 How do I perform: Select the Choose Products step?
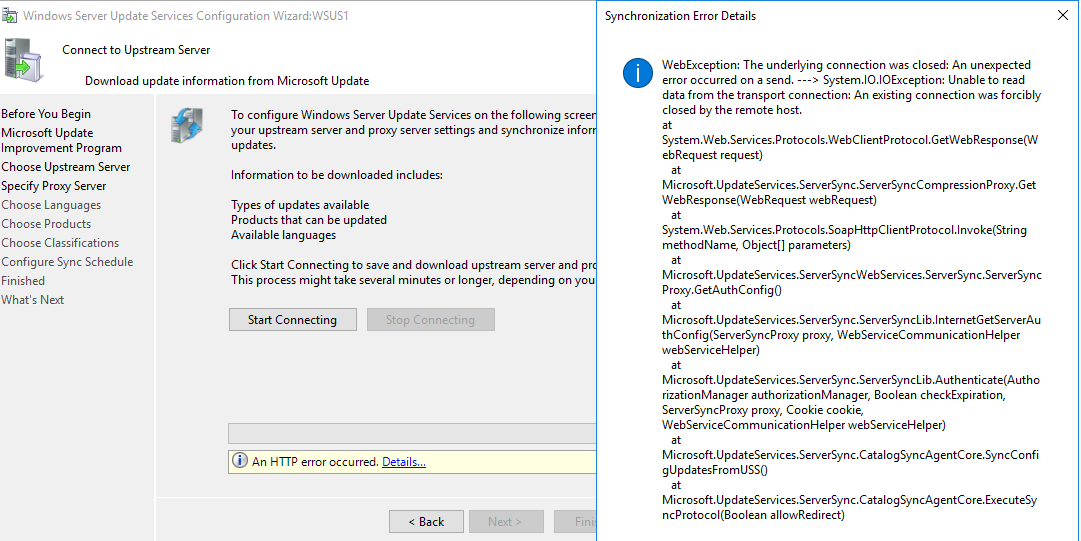[x=46, y=224]
